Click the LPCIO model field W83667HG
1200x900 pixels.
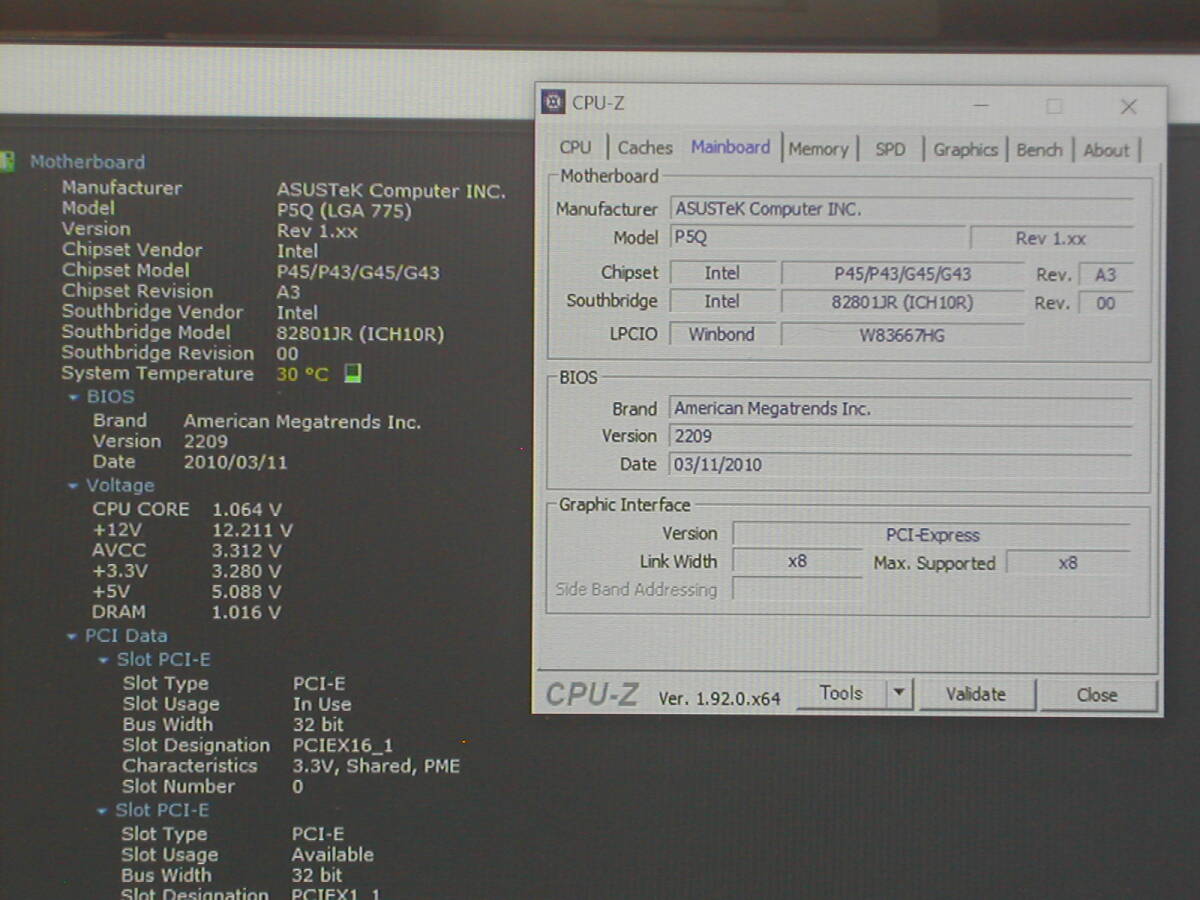(x=902, y=336)
